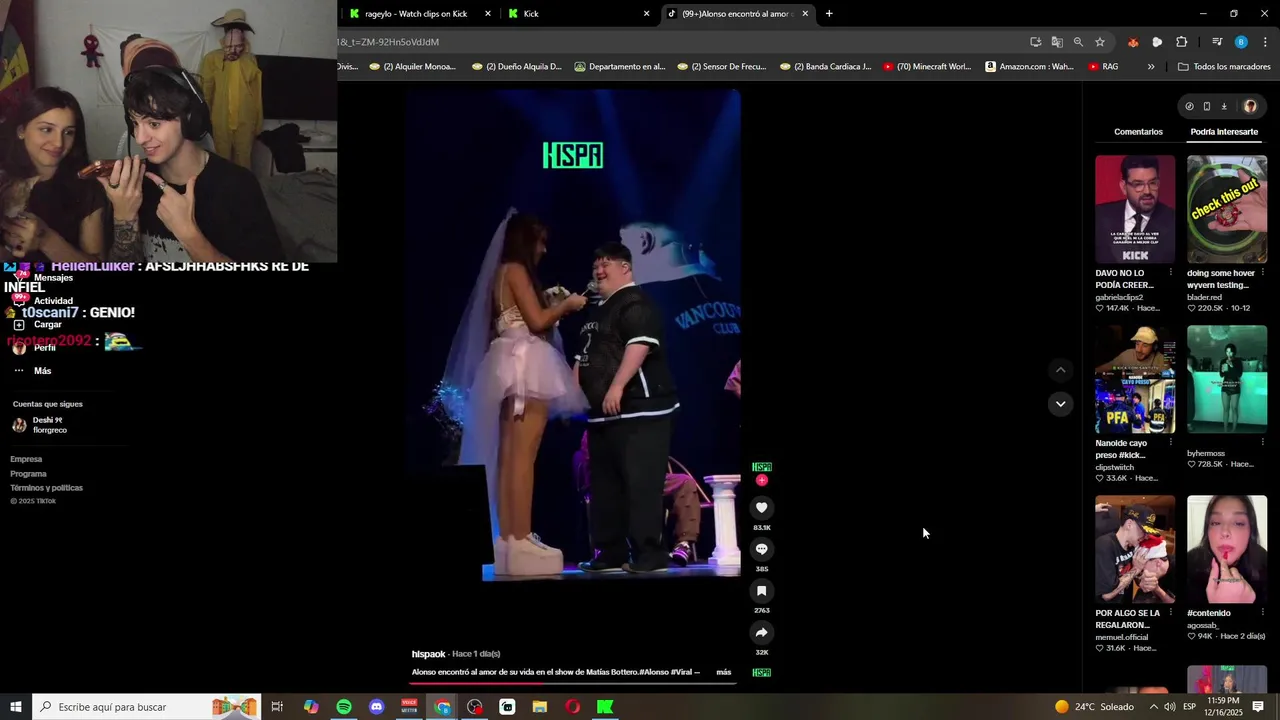The image size is (1280, 720).
Task: Open byhermoss video thumbnail
Action: [x=1227, y=379]
